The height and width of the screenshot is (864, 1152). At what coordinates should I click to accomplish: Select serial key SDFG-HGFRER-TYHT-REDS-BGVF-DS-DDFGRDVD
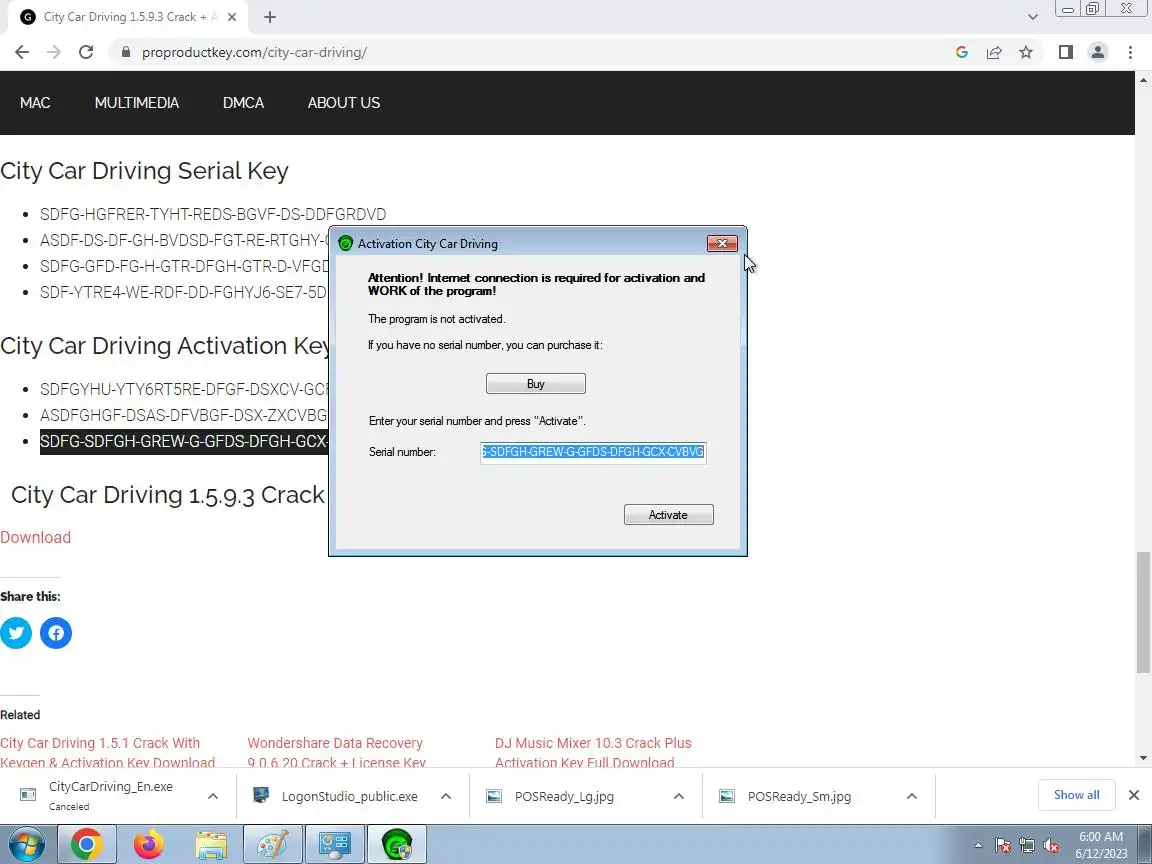[x=213, y=214]
